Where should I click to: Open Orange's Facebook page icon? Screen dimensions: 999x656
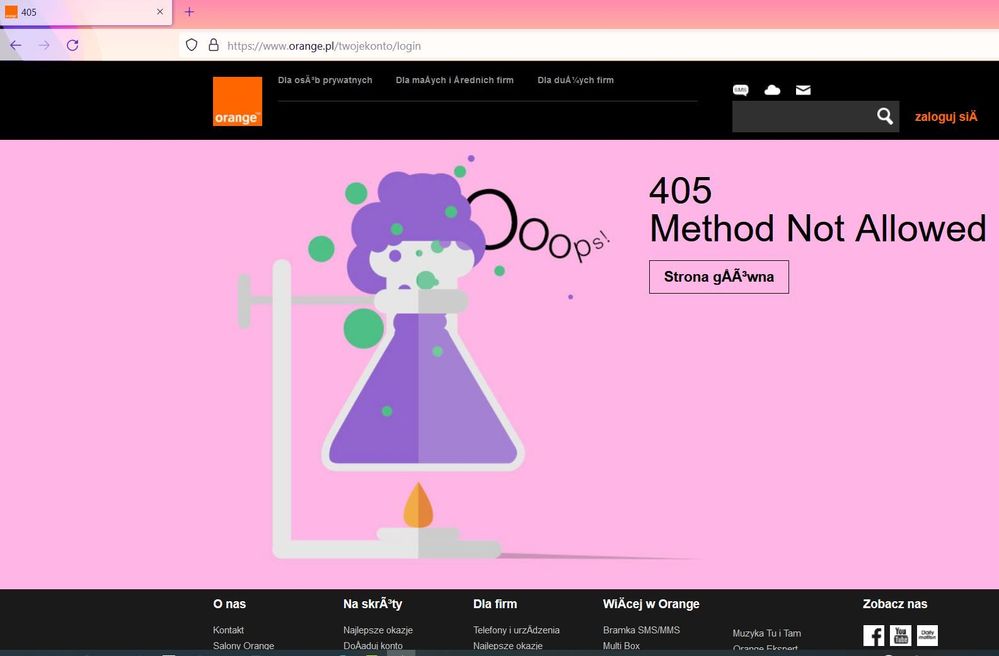[873, 636]
